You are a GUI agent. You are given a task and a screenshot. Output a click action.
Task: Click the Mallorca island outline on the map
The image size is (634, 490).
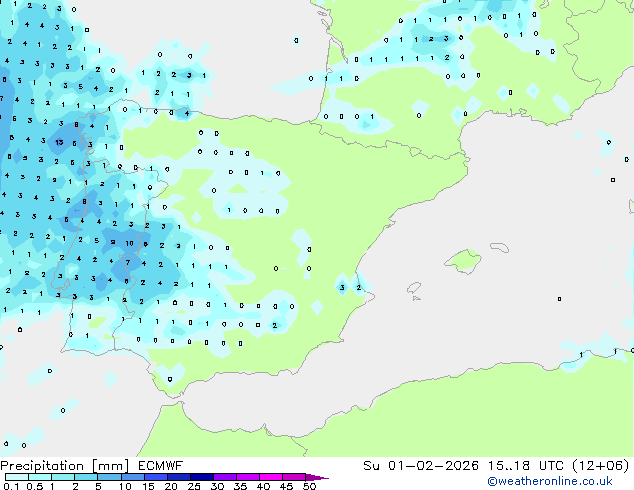click(463, 261)
